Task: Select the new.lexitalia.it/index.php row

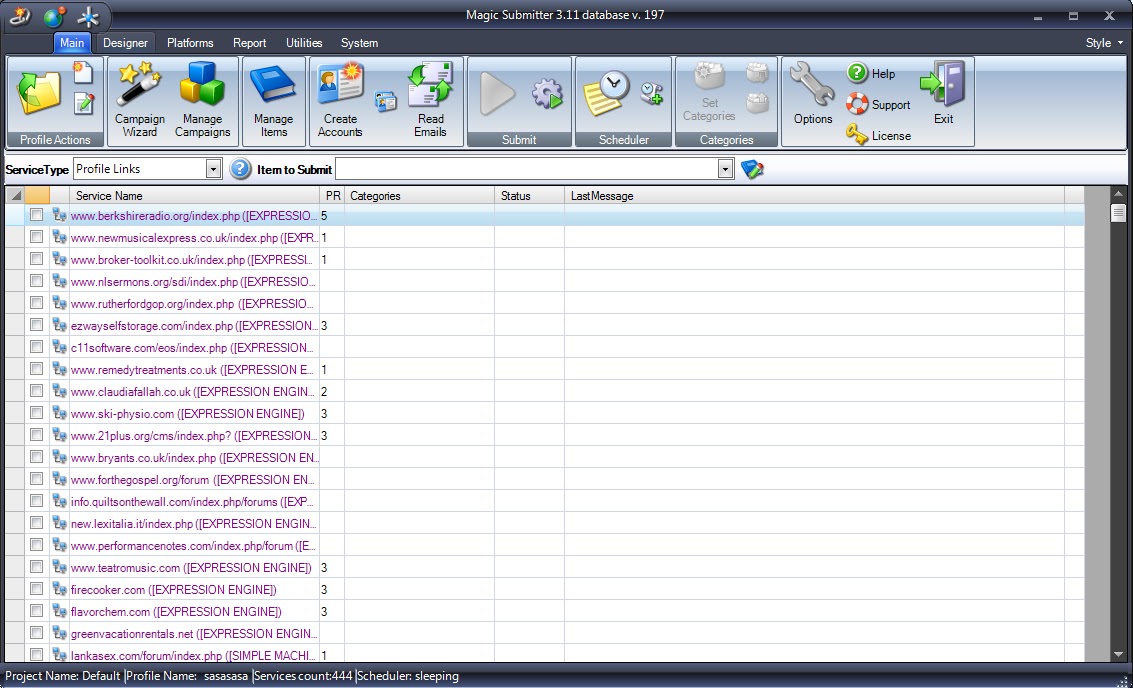Action: (x=545, y=523)
